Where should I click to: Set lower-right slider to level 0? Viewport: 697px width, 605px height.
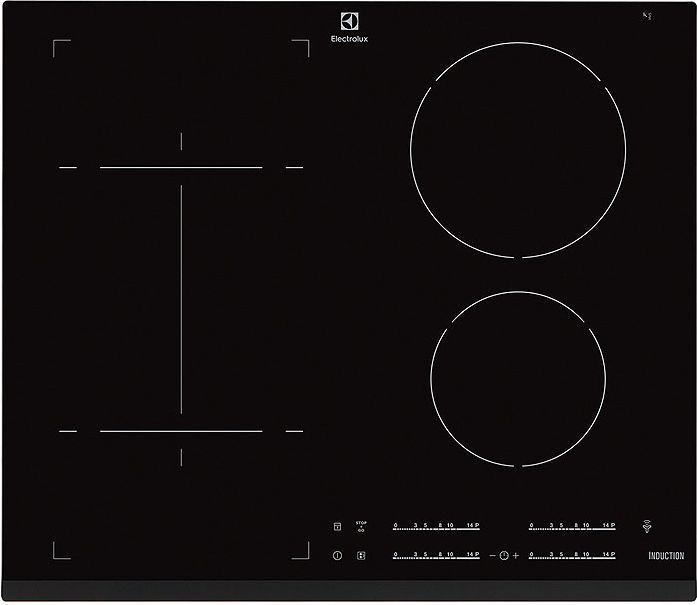[x=531, y=555]
